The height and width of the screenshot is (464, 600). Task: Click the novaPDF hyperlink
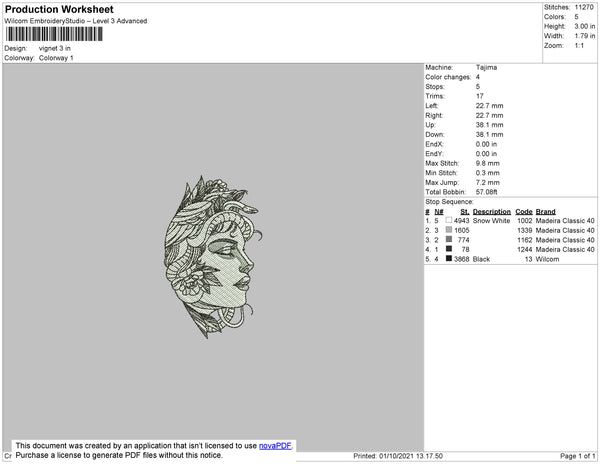[275, 446]
